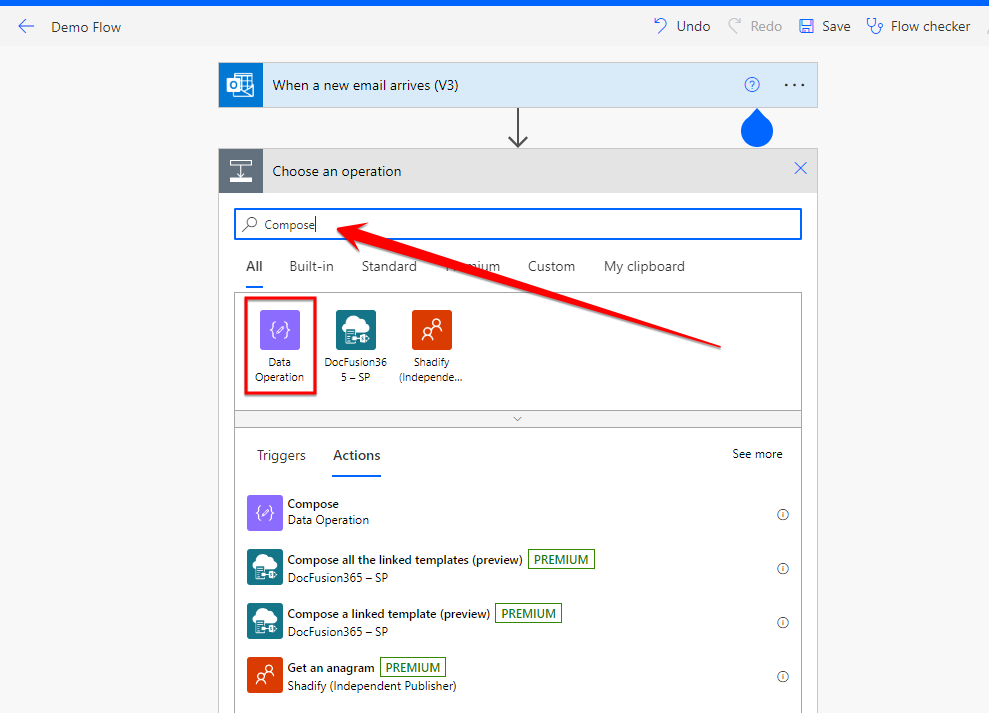
Task: Click icon for Compose a linked template
Action: click(265, 622)
